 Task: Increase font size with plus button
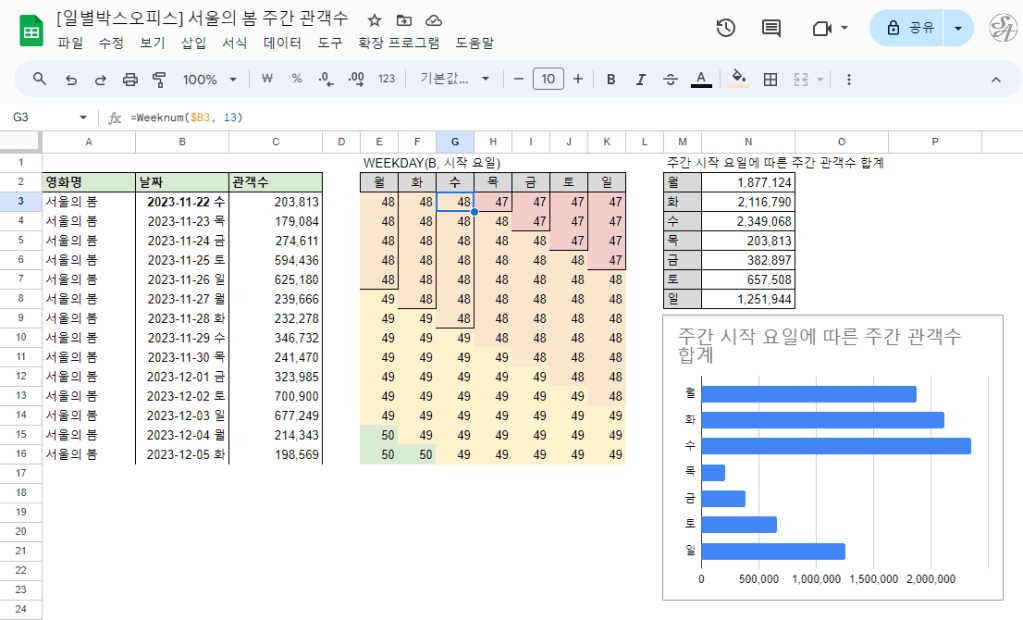coord(578,79)
